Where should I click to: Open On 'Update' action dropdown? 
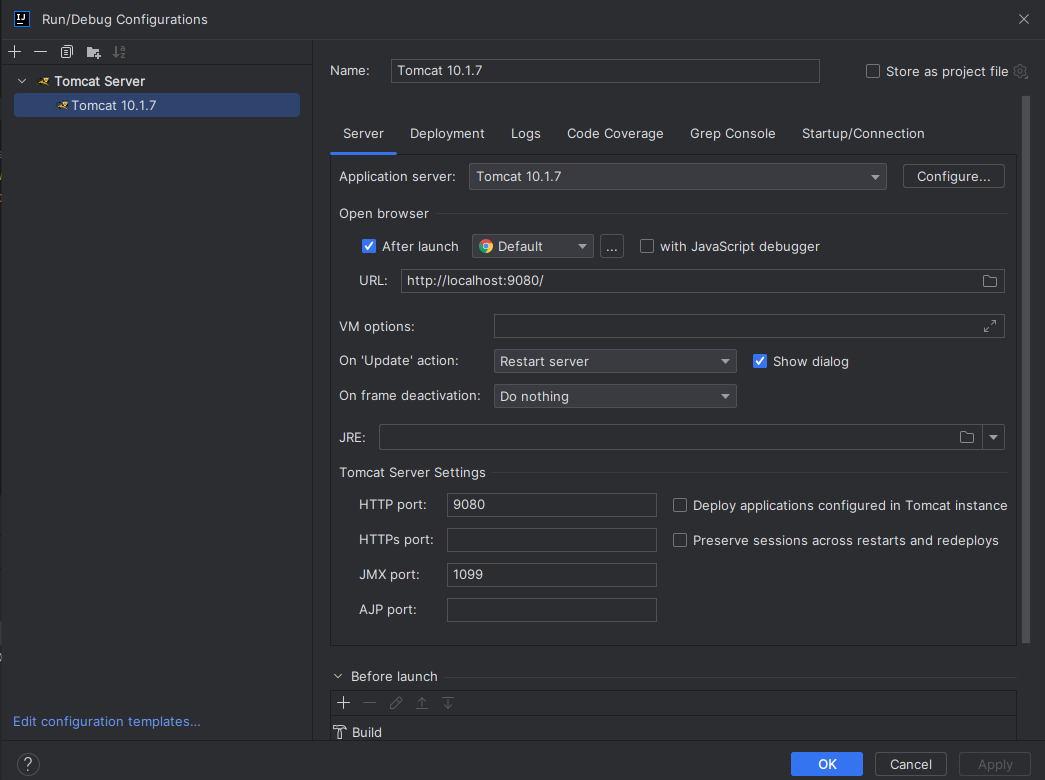614,361
